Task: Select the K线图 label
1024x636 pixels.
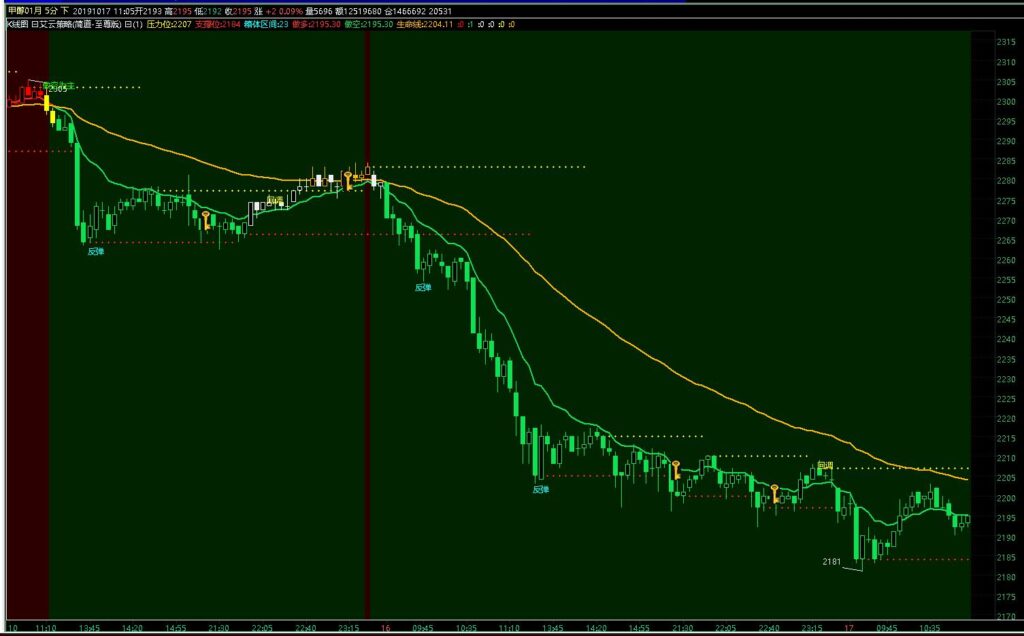Action: coord(18,22)
